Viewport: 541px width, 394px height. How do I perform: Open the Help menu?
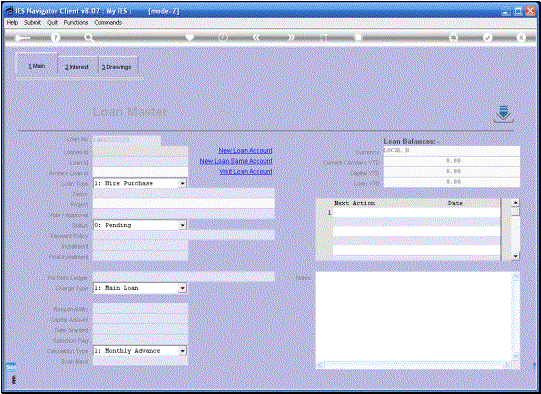(x=12, y=22)
